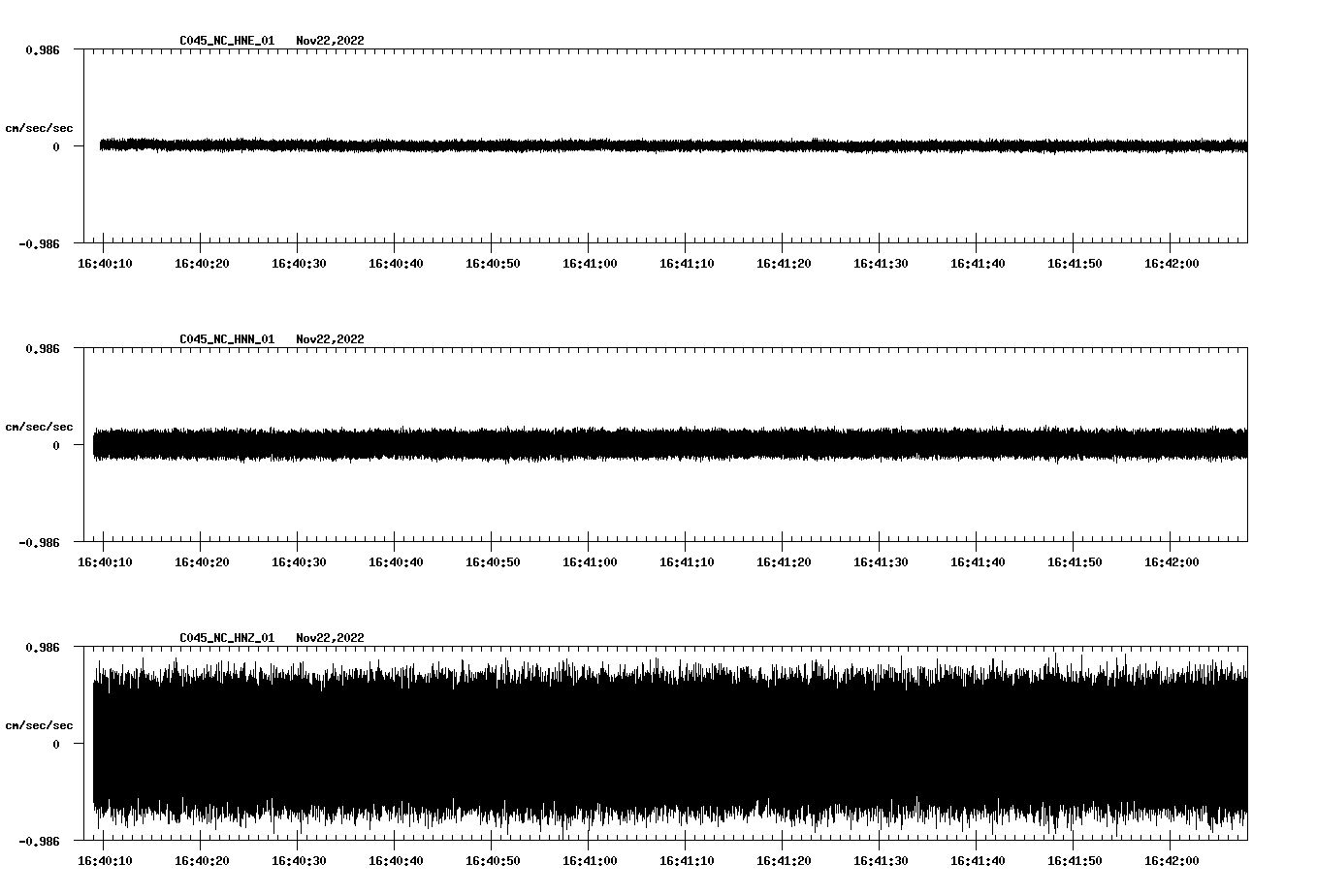Click the 16:40:10 time label under HNZ plot
The image size is (1317, 896).
(x=105, y=861)
